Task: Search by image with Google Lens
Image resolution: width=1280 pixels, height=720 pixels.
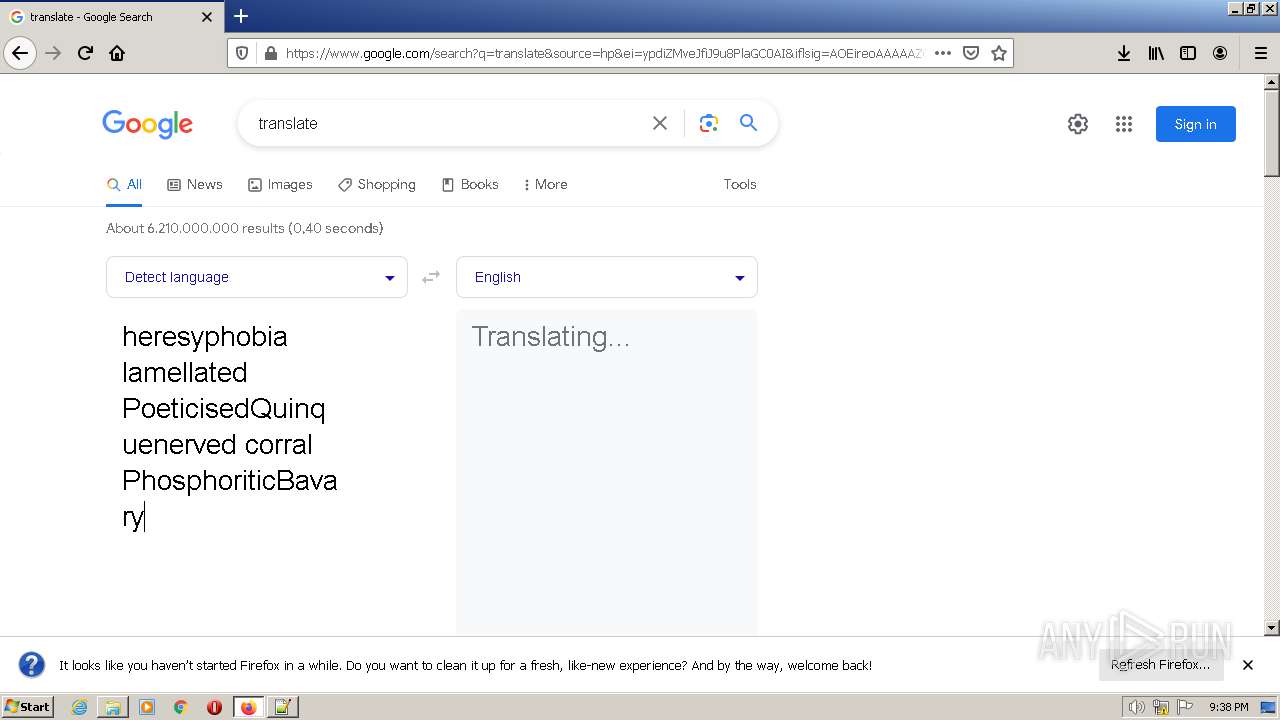Action: coord(709,123)
